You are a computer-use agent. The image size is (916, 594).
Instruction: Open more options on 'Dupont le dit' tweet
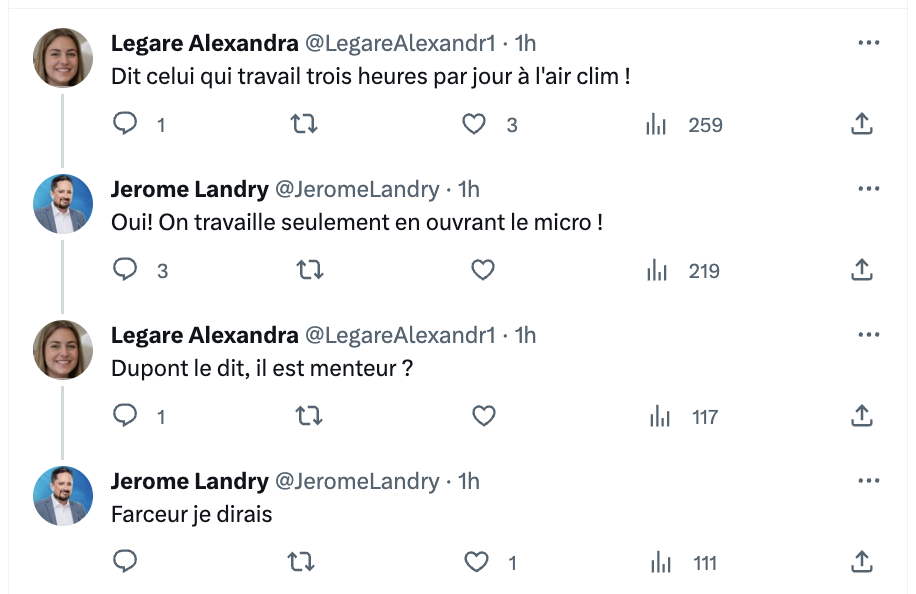pos(869,335)
